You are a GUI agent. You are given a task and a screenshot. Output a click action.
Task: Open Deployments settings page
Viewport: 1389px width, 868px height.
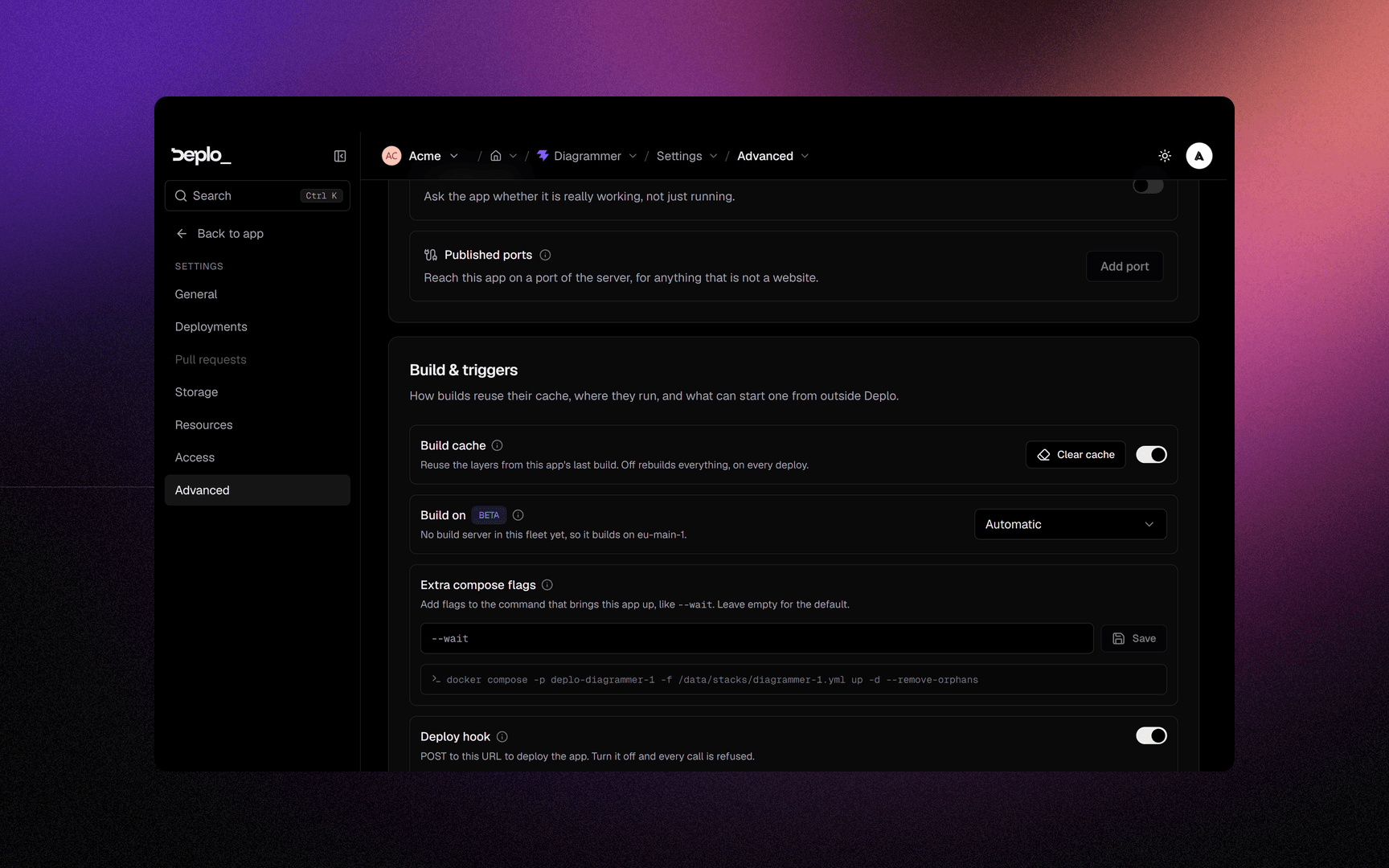click(257, 327)
